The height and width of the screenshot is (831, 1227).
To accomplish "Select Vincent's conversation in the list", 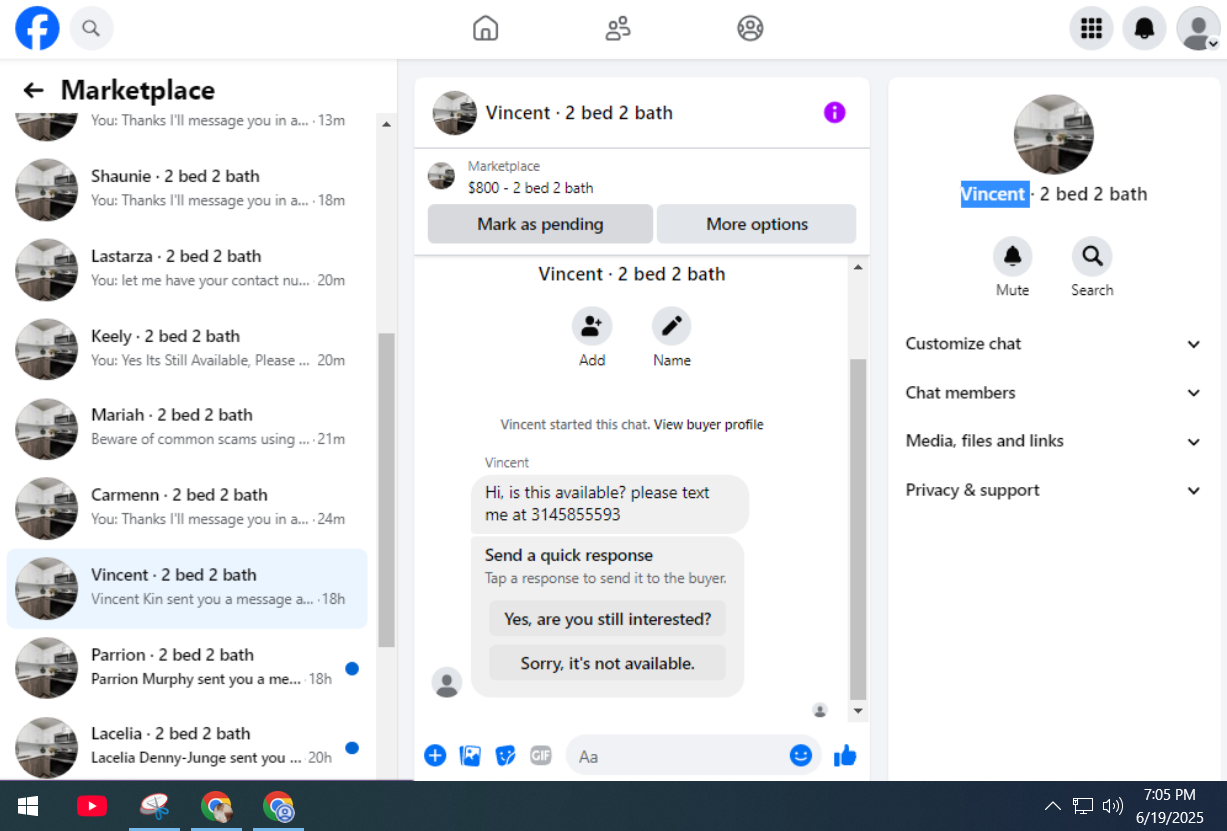I will (187, 587).
